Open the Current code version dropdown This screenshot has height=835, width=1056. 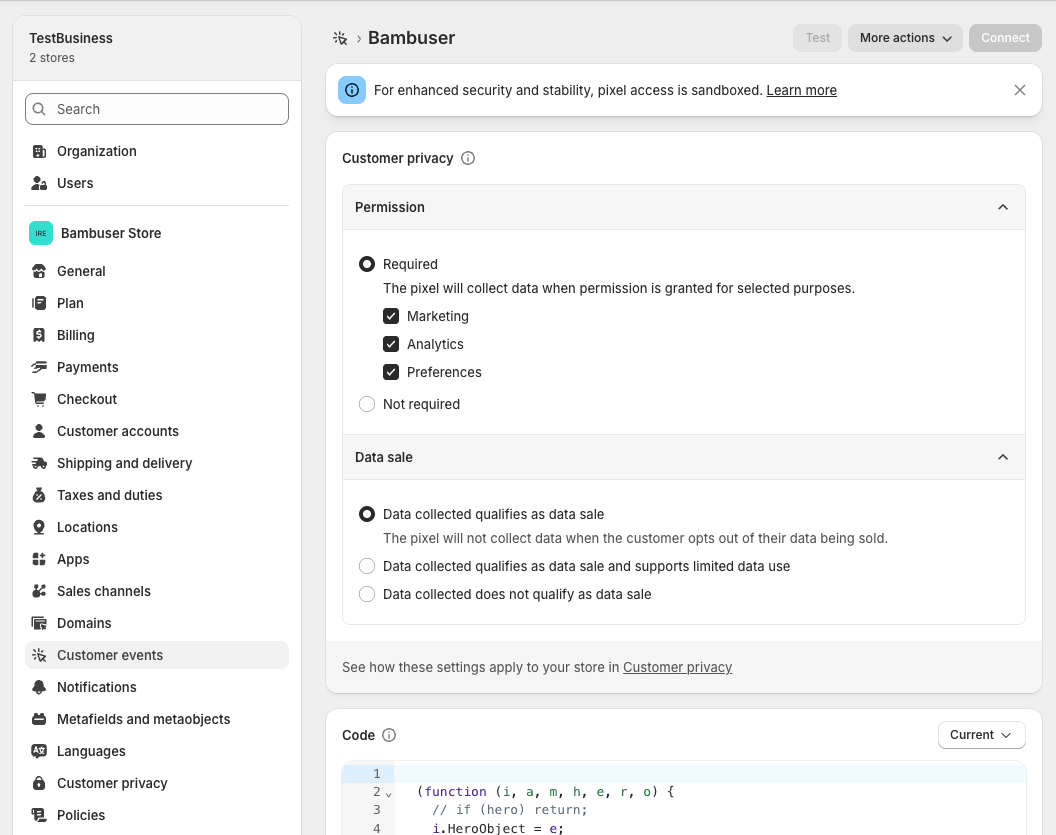click(x=981, y=735)
